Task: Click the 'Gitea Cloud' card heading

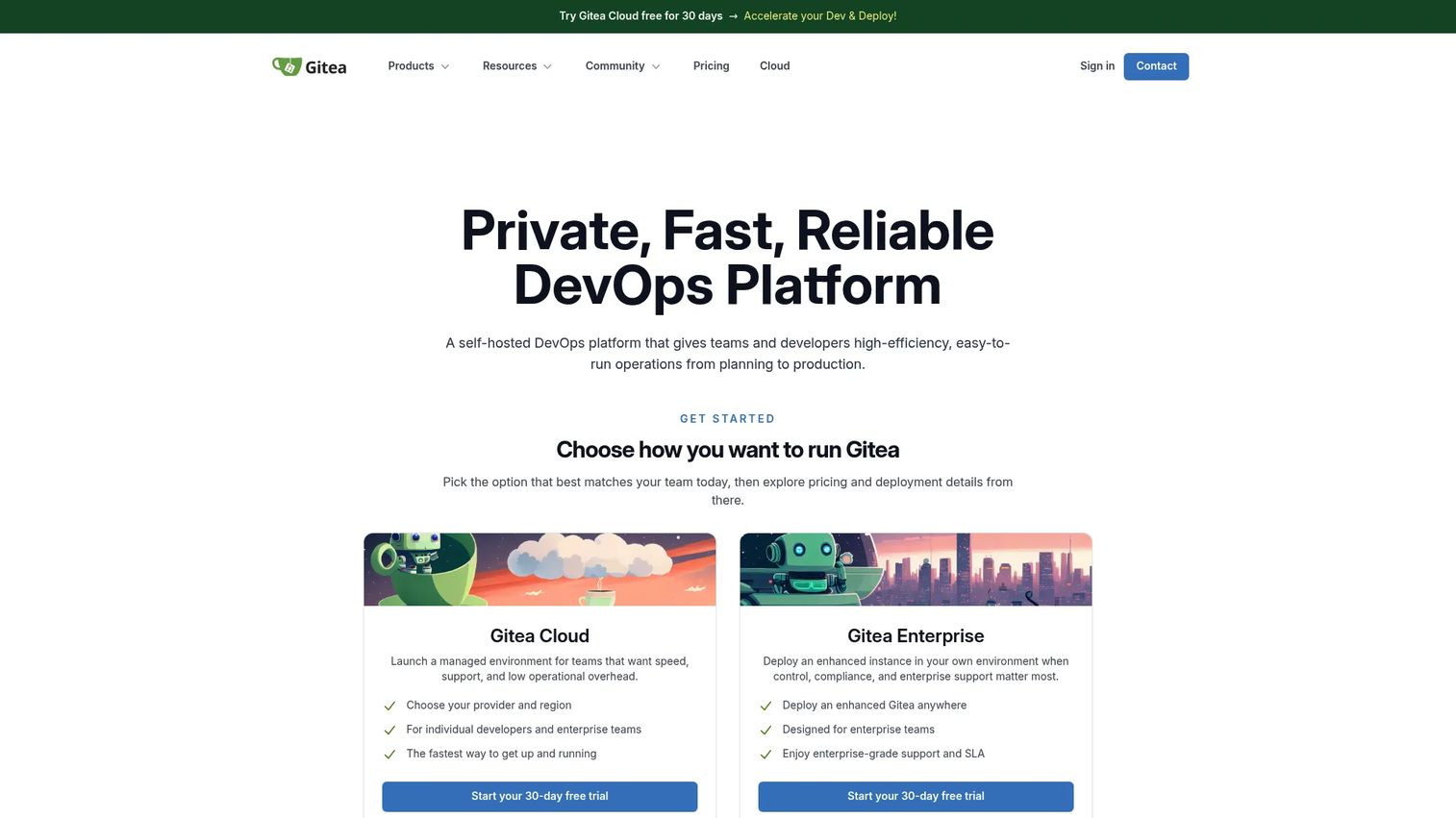Action: tap(540, 635)
